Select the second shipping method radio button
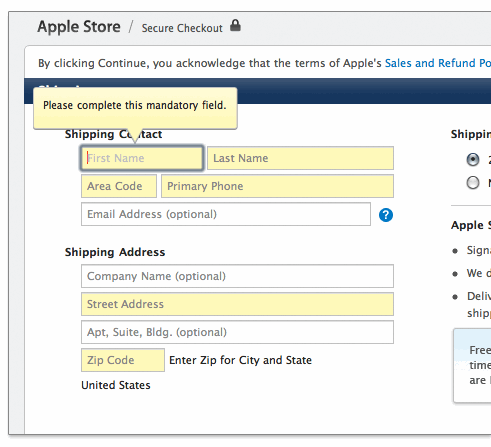Image resolution: width=491 pixels, height=447 pixels. [x=473, y=183]
